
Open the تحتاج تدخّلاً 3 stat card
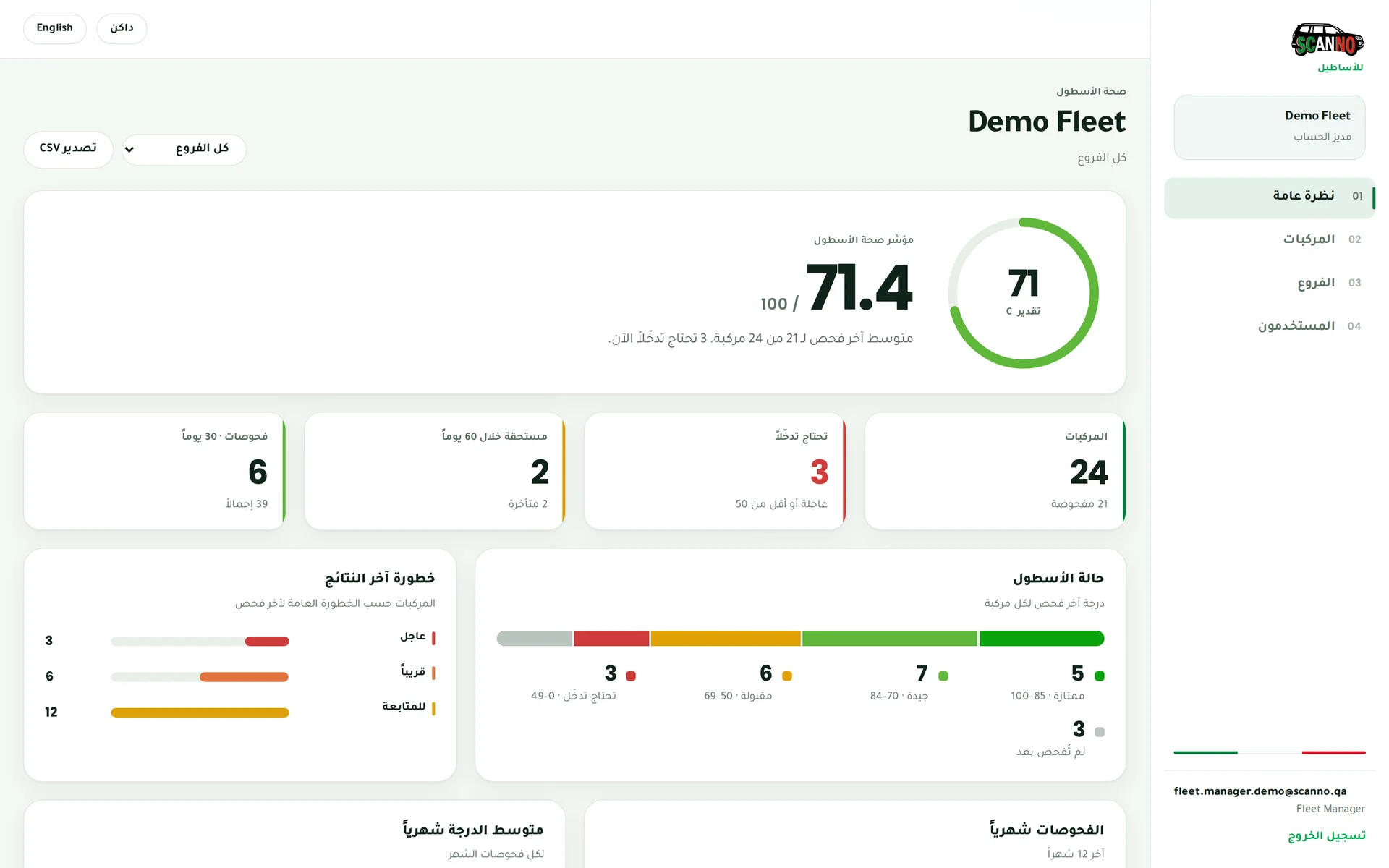(715, 471)
